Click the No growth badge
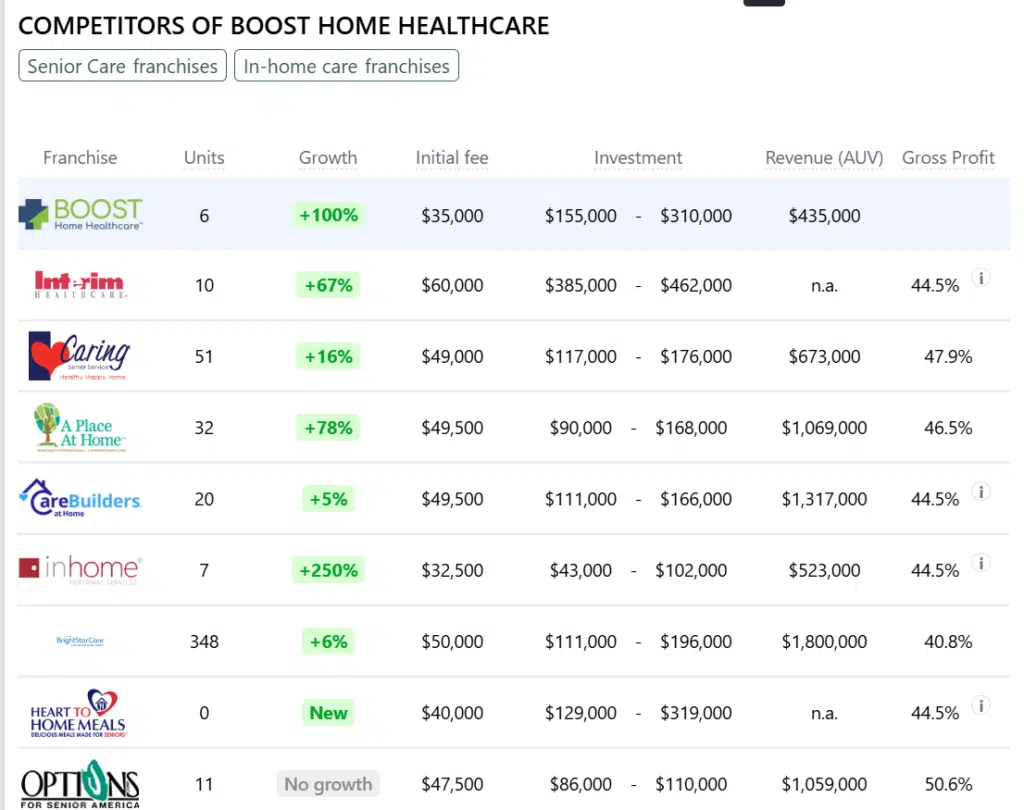 click(328, 784)
